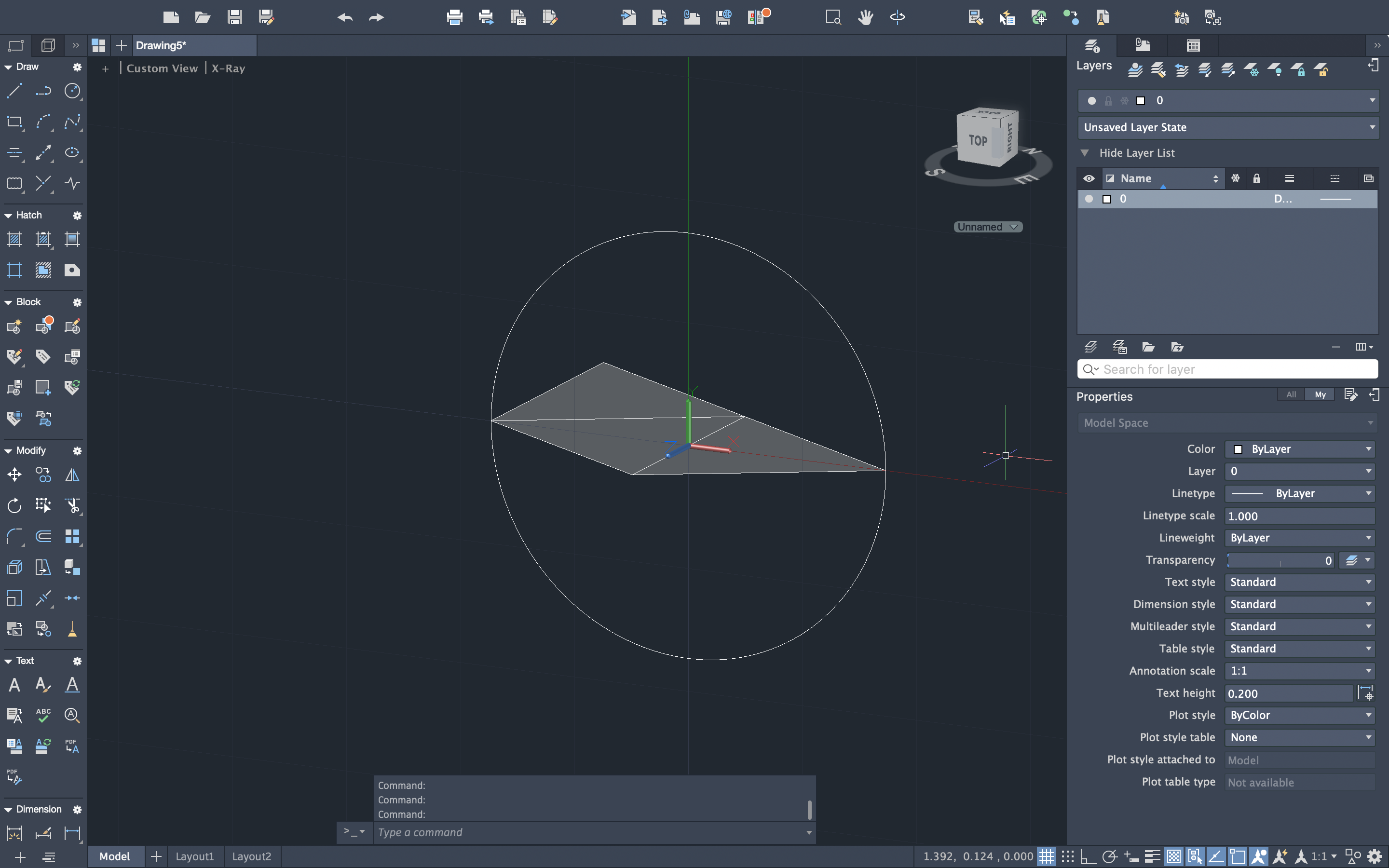Click the Zoom window toolbar icon
1389x868 pixels.
tap(833, 17)
